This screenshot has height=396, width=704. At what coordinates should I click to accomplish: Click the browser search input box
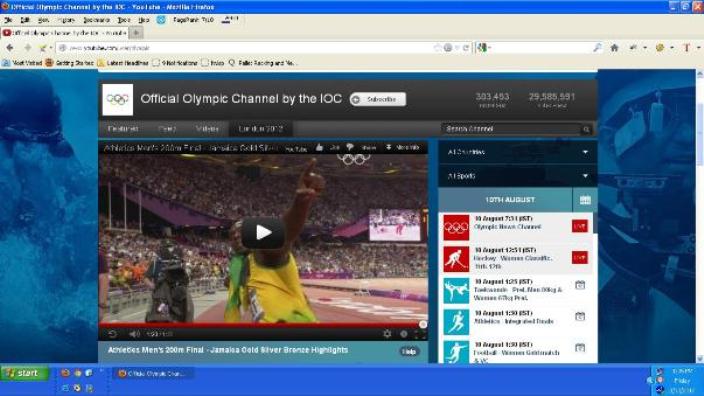[541, 48]
